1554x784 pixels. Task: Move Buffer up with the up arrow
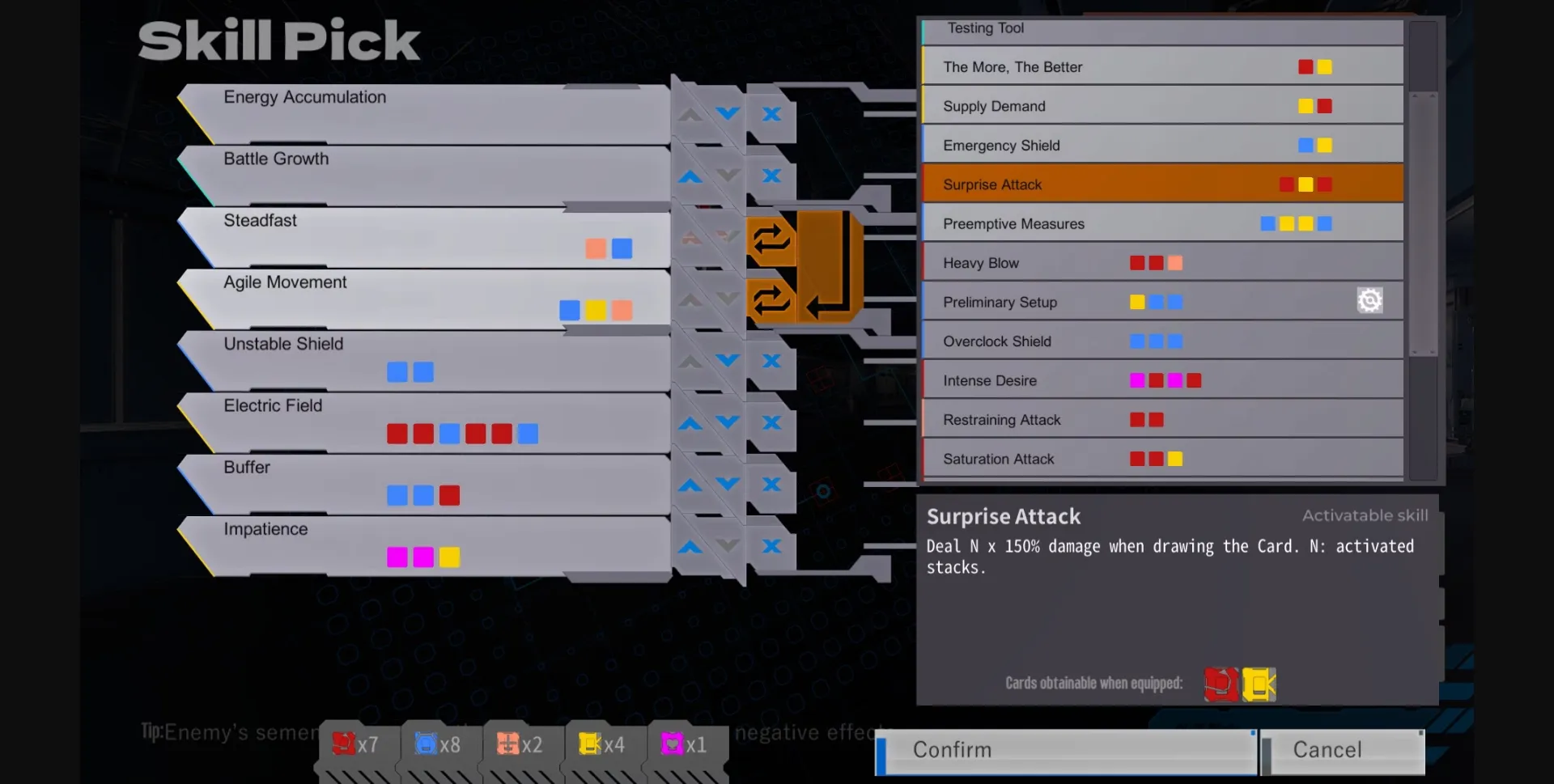point(690,485)
